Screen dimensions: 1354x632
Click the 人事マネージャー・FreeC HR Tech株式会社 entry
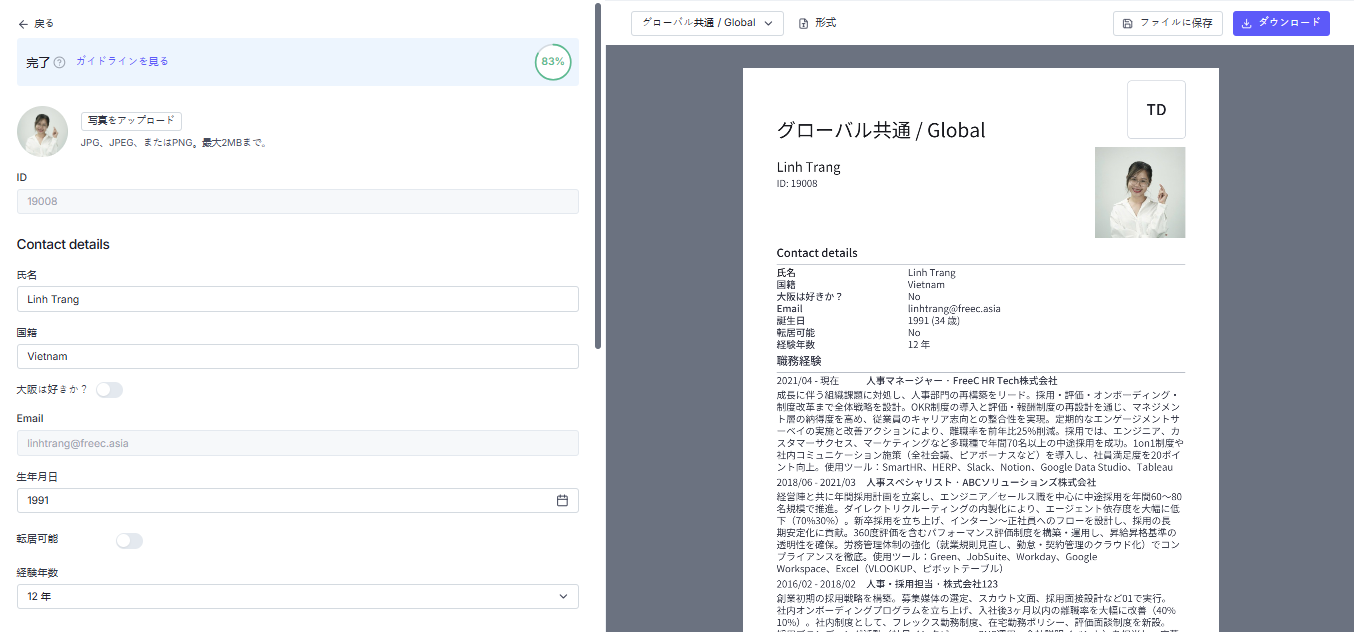pos(962,381)
